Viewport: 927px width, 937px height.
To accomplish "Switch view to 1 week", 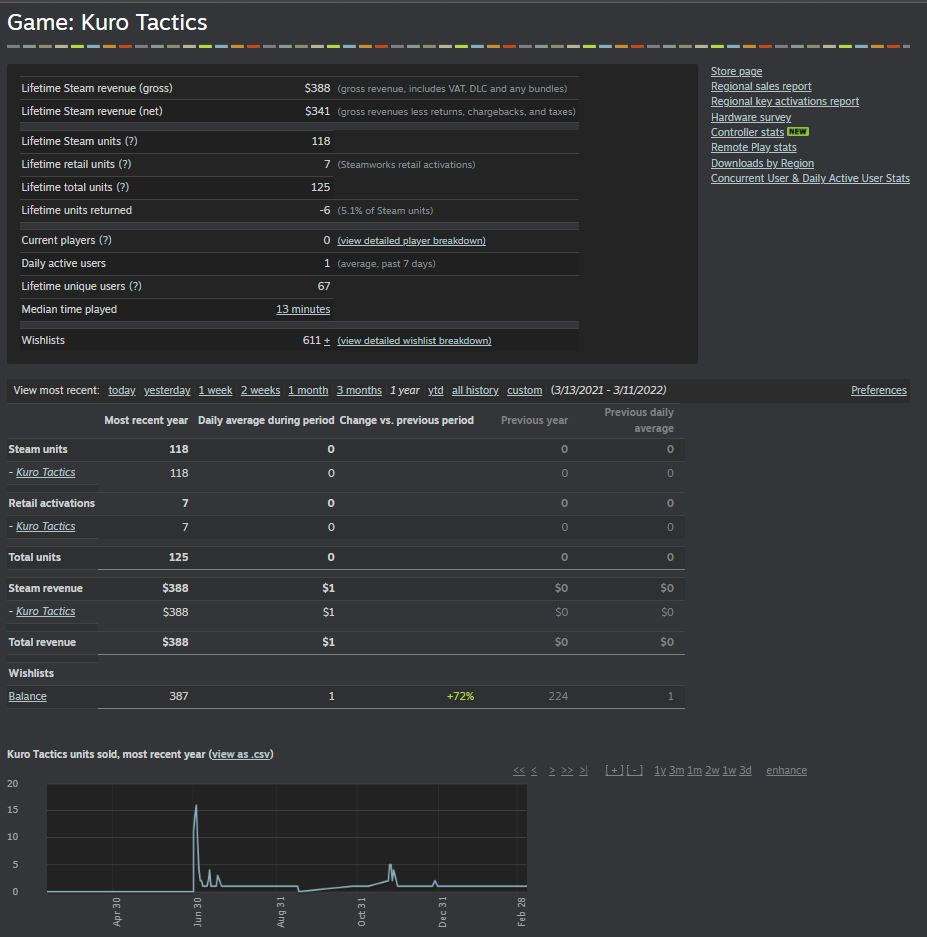I will coord(215,390).
